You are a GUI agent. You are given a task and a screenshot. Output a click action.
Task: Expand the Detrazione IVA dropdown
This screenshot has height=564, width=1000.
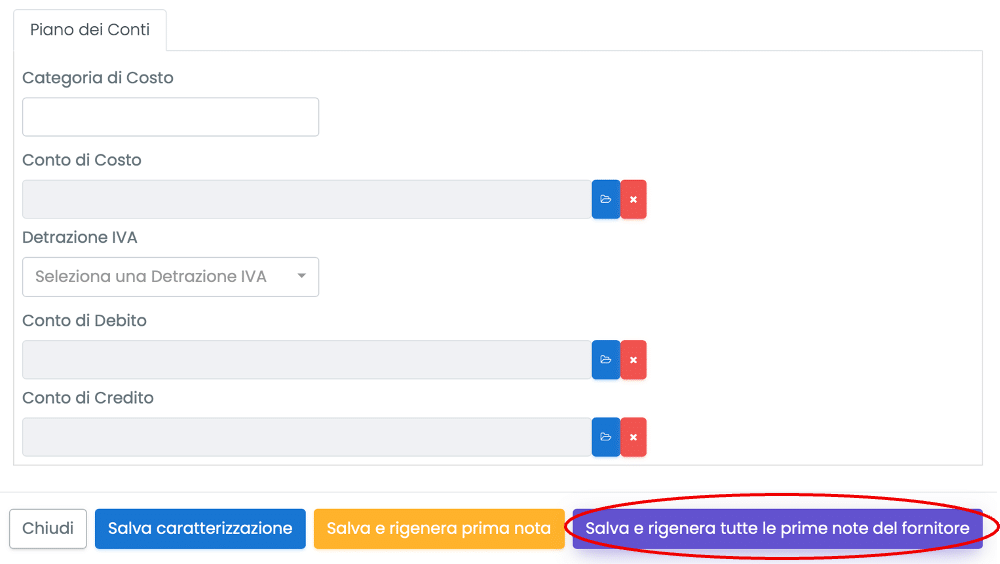170,277
